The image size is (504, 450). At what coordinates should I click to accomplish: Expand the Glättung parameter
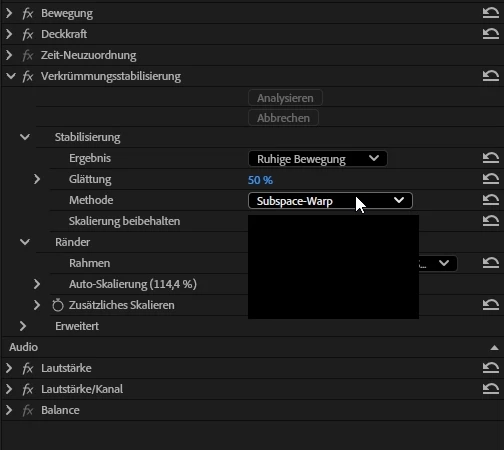(x=37, y=179)
